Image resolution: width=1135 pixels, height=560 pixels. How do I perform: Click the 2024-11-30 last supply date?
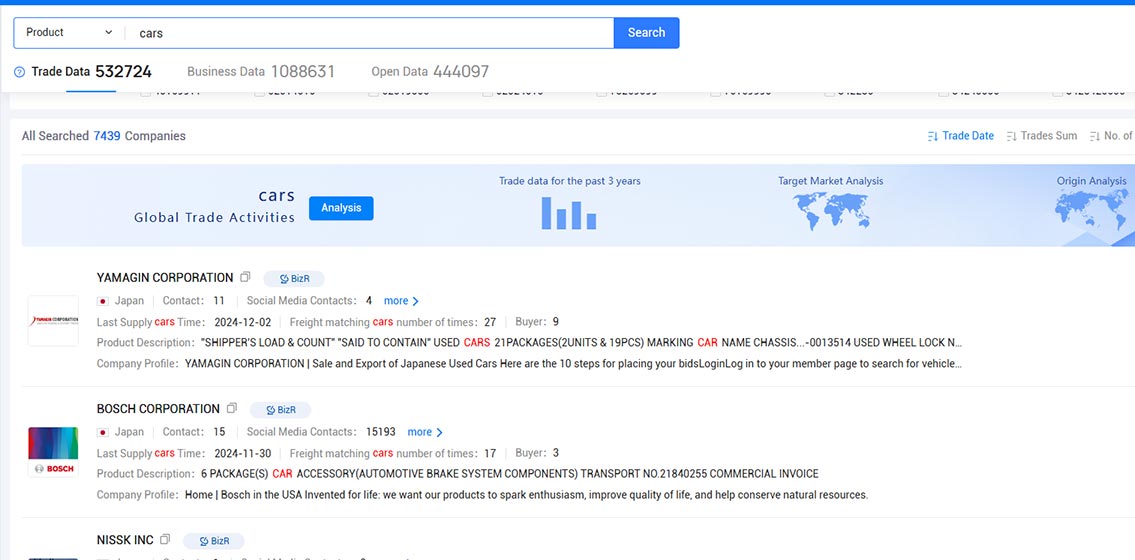(243, 454)
